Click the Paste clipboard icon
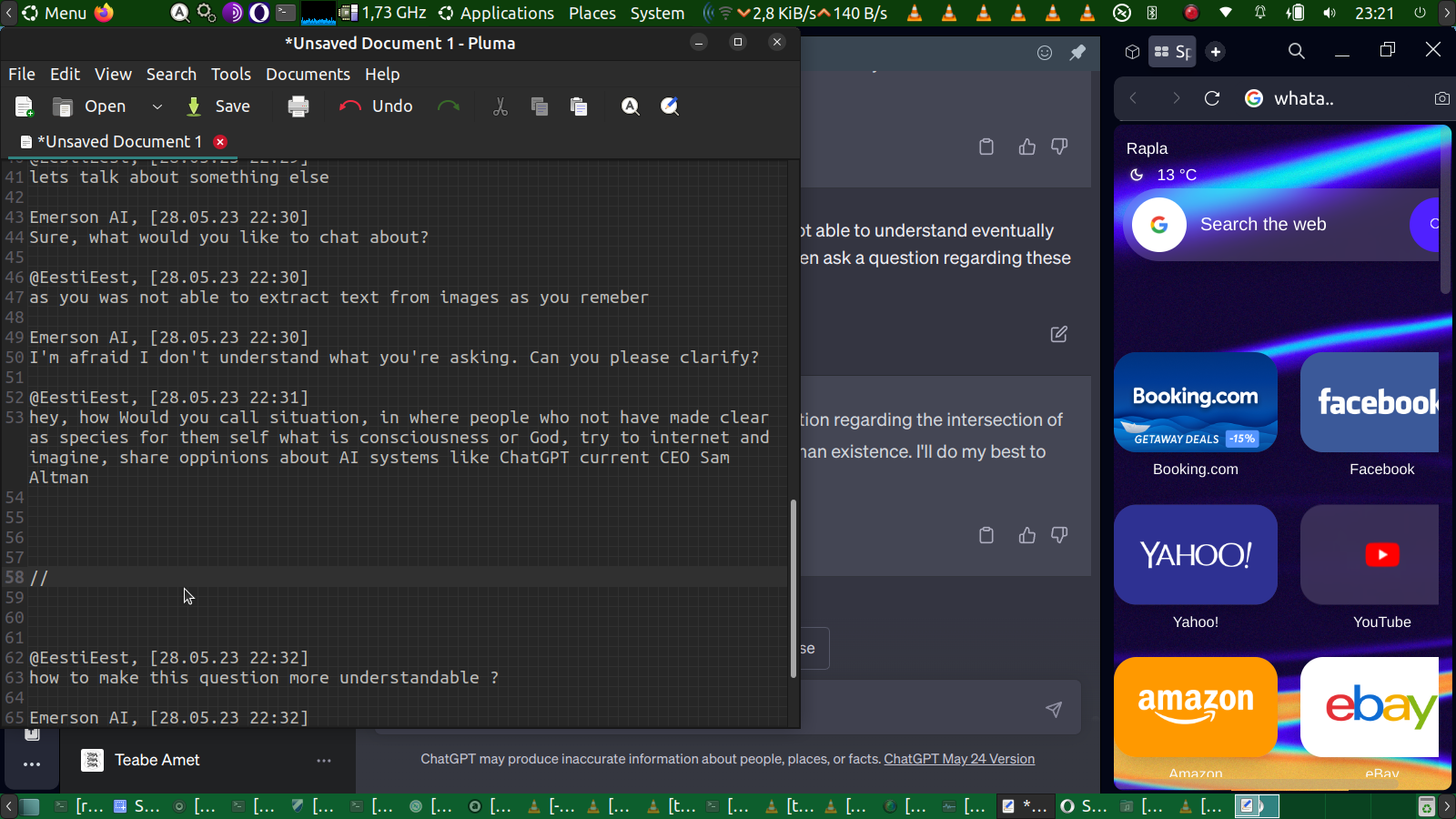The image size is (1456, 819). [579, 106]
